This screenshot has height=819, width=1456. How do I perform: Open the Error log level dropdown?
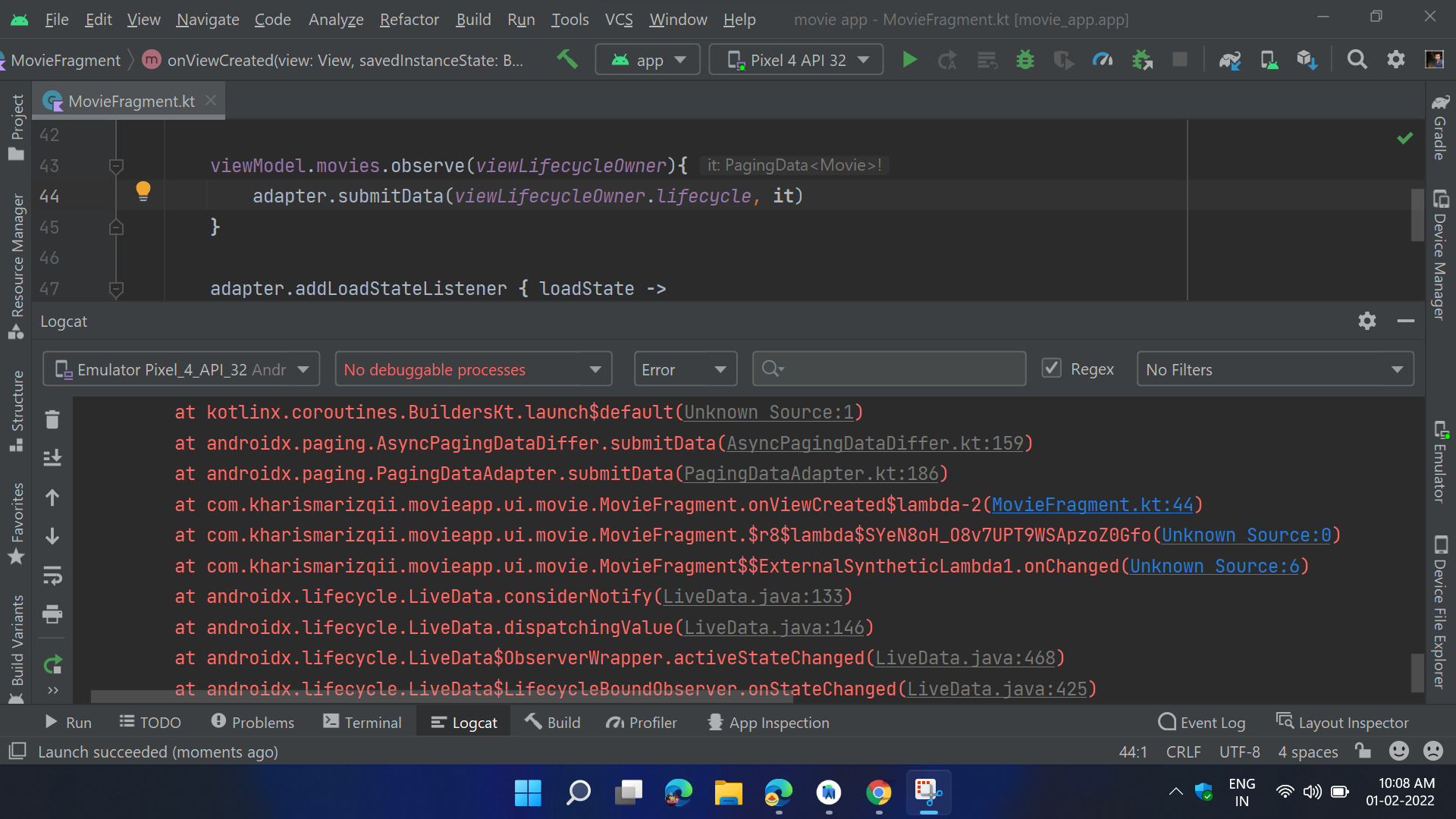point(685,369)
